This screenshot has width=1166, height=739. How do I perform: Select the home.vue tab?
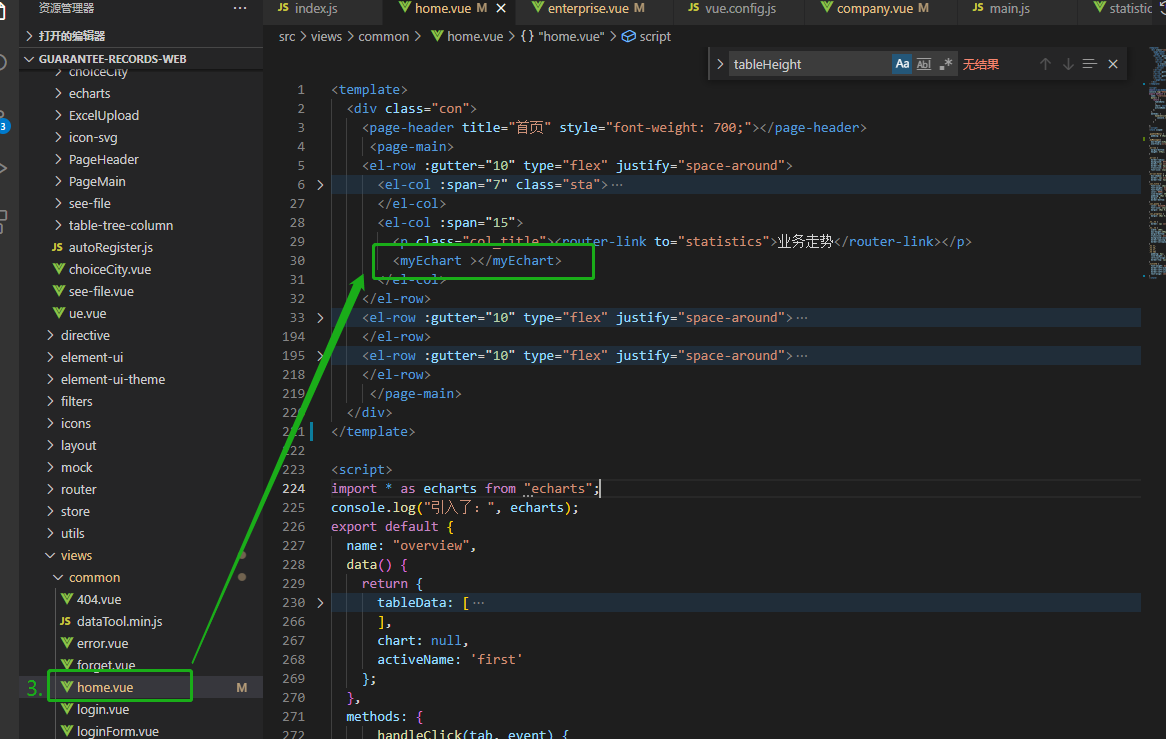tap(442, 8)
